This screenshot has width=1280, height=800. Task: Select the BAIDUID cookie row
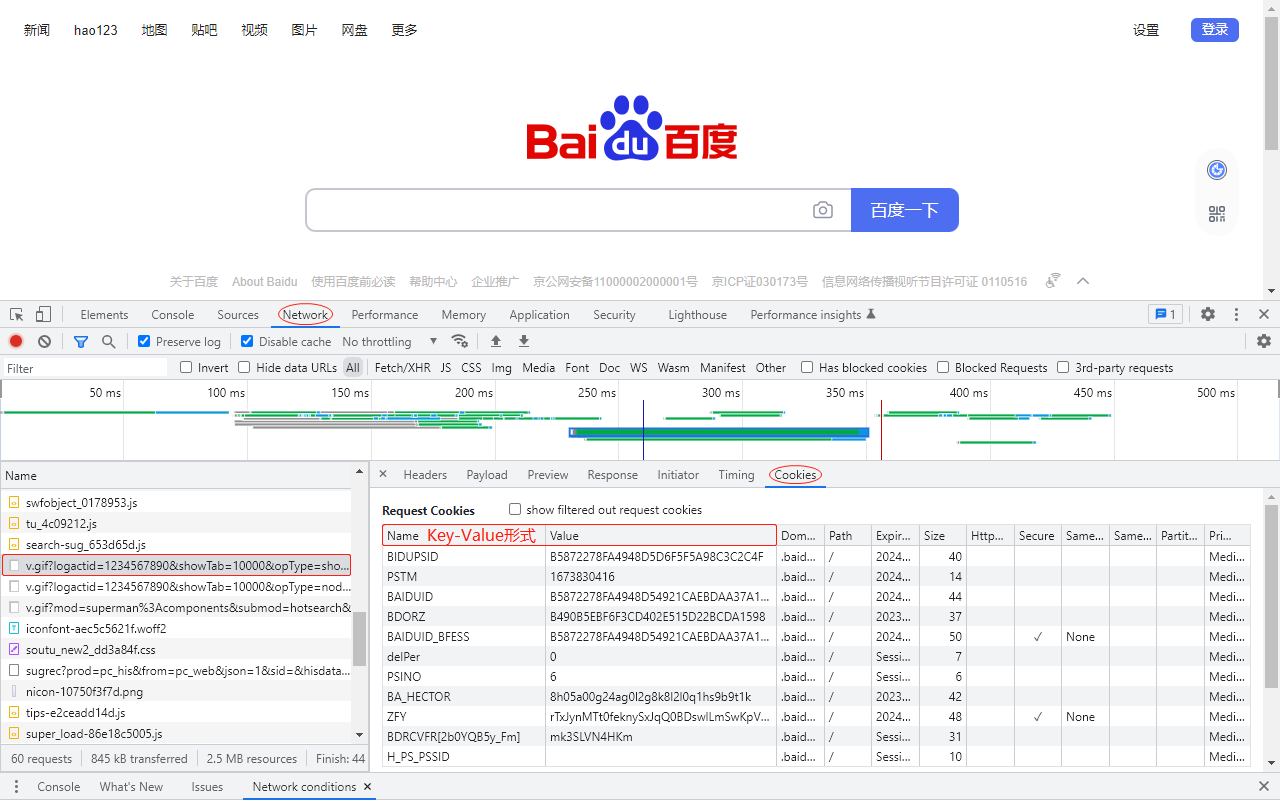click(x=816, y=597)
